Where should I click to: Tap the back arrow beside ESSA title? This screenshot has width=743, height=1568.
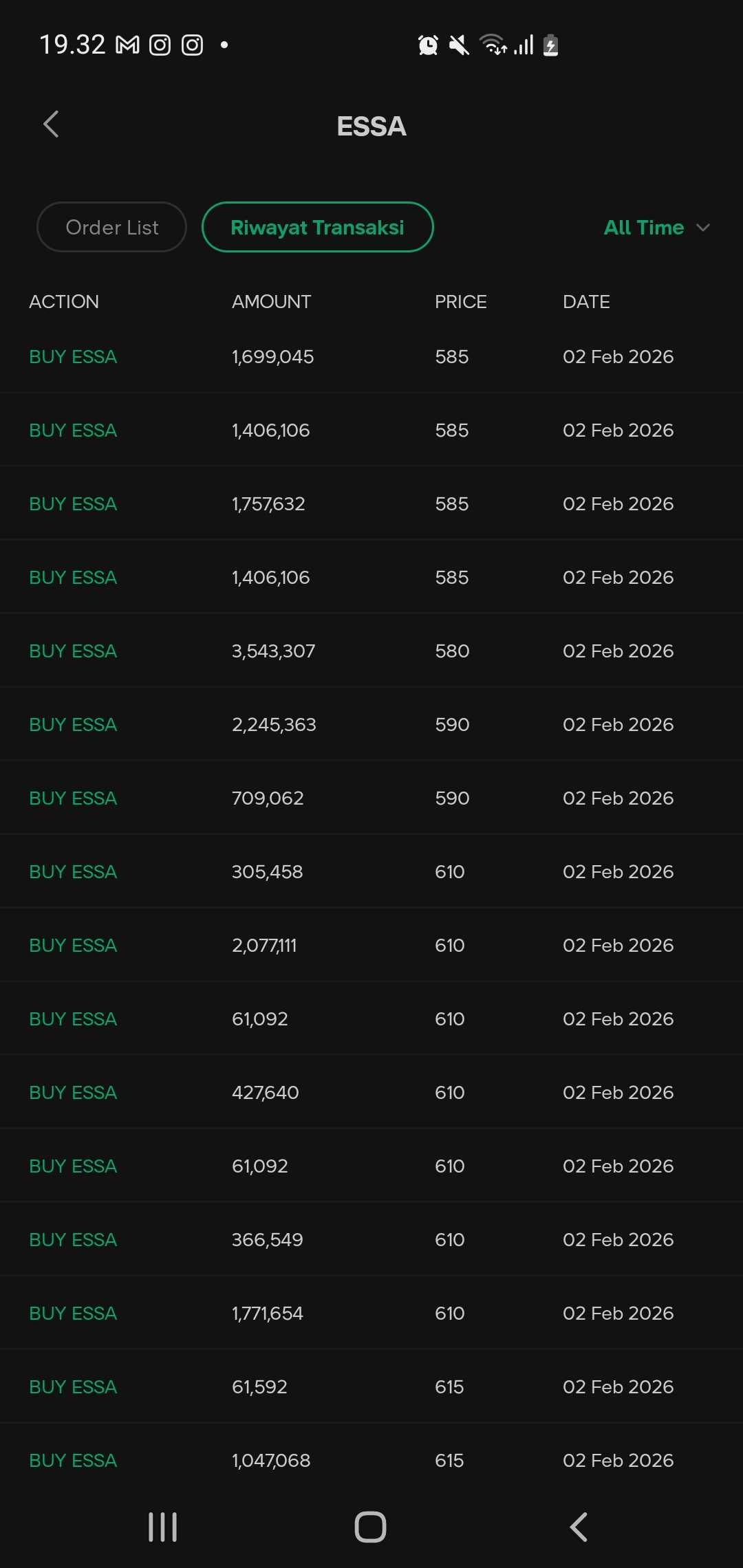[x=51, y=124]
